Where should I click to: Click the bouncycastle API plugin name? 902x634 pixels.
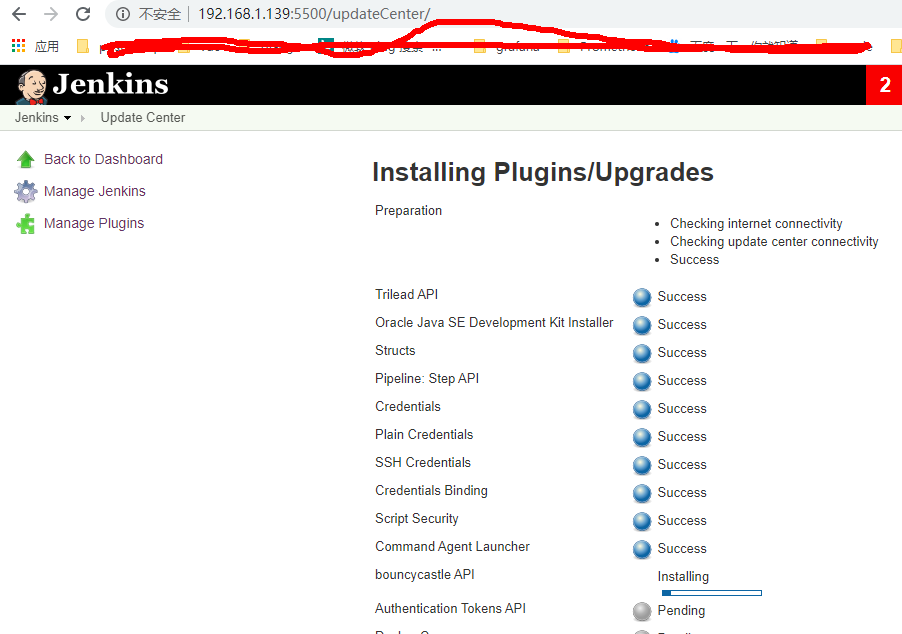tap(425, 575)
